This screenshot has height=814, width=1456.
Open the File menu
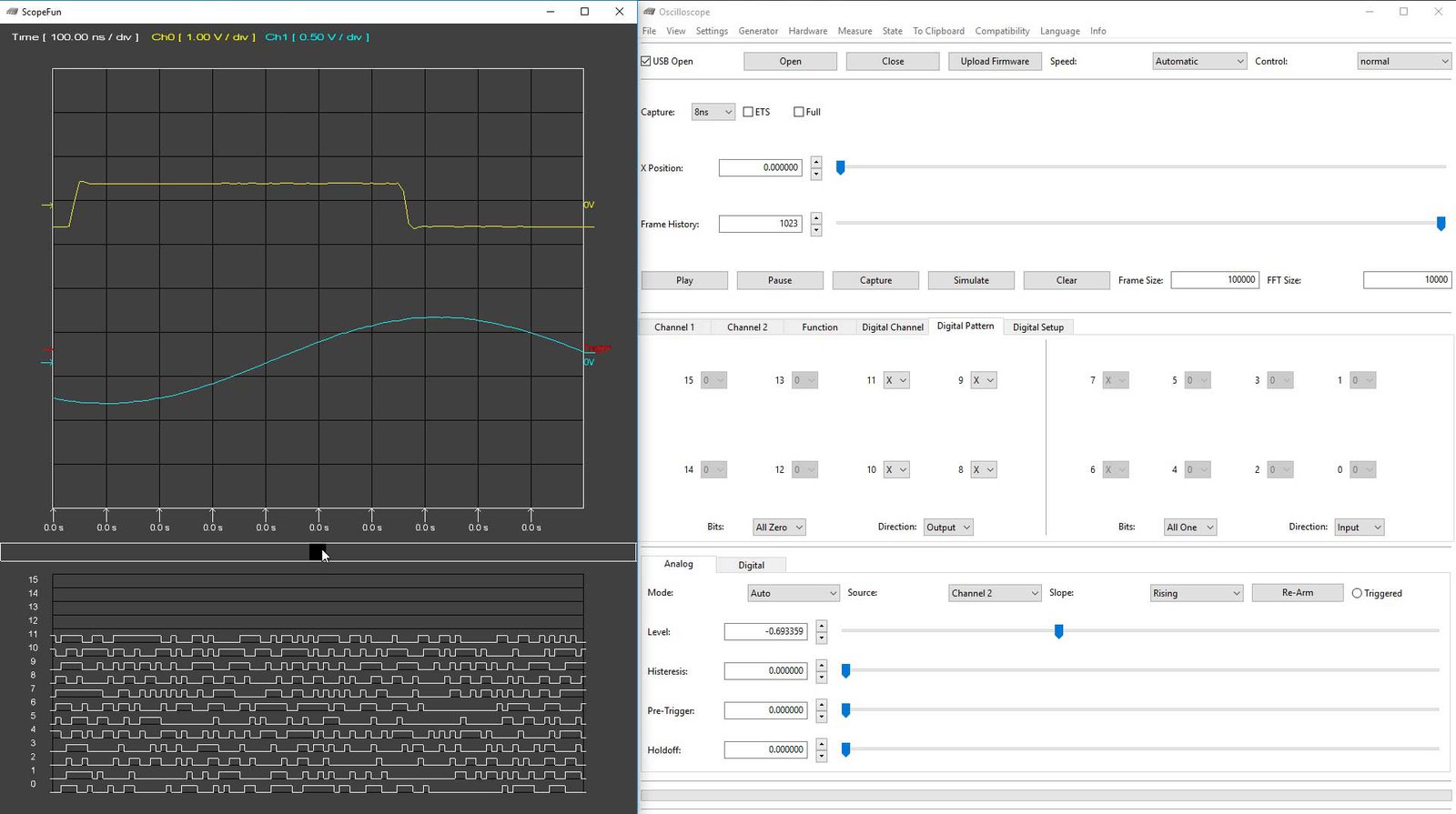649,31
